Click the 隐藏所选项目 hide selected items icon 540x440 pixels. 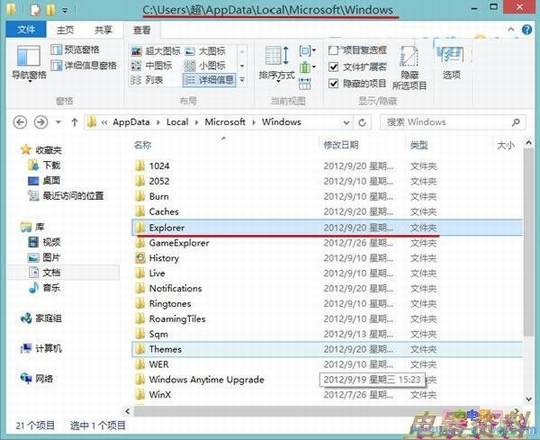409,67
